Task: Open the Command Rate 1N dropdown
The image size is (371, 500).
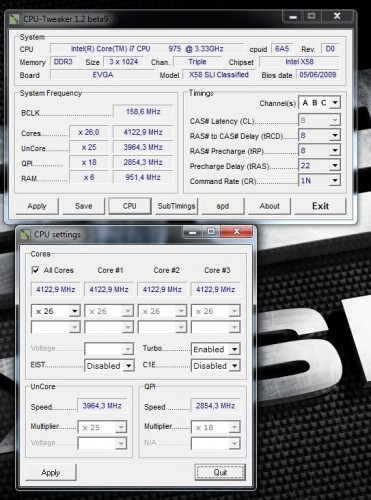Action: (x=319, y=181)
